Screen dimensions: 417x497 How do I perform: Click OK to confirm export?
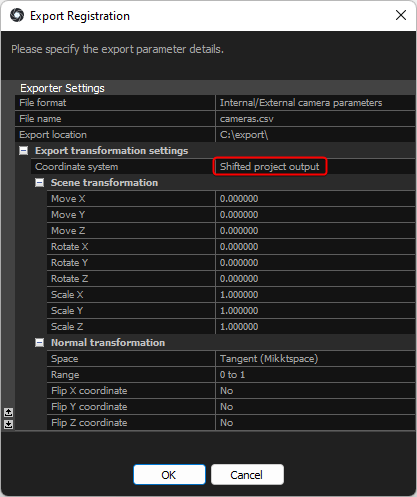169,475
